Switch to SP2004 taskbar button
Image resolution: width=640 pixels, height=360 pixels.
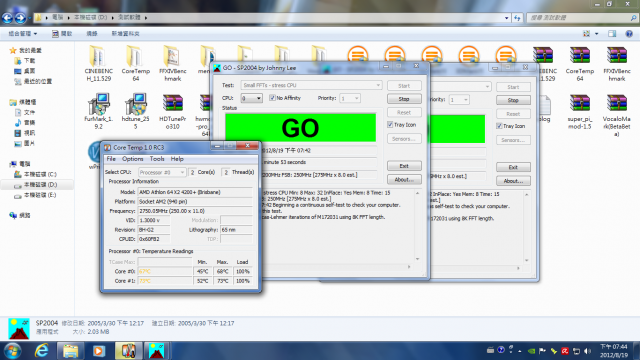point(156,351)
